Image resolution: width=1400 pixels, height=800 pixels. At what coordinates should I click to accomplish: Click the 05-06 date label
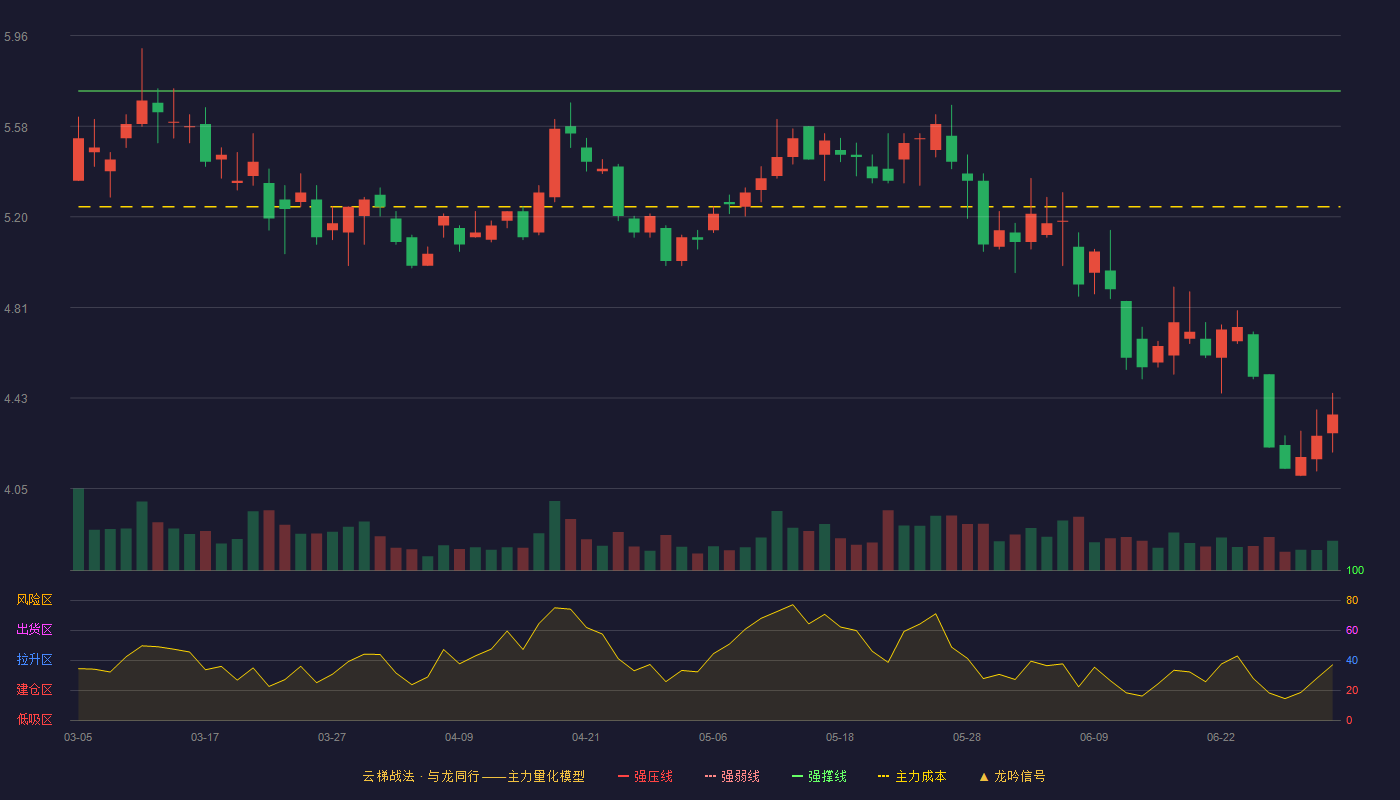713,737
